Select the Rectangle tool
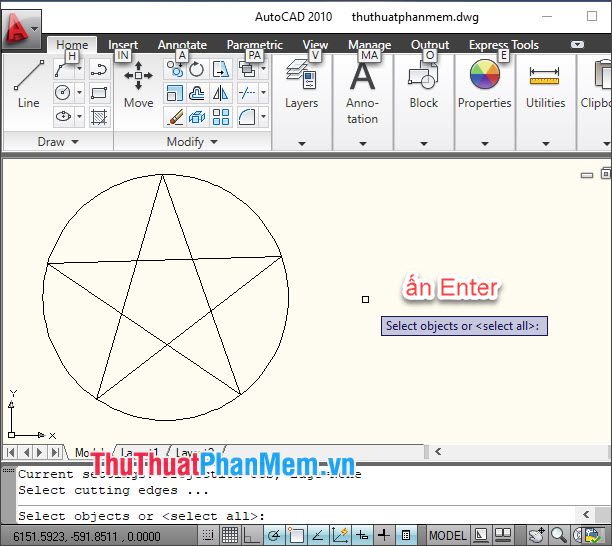This screenshot has width=612, height=546. pyautogui.click(x=98, y=93)
